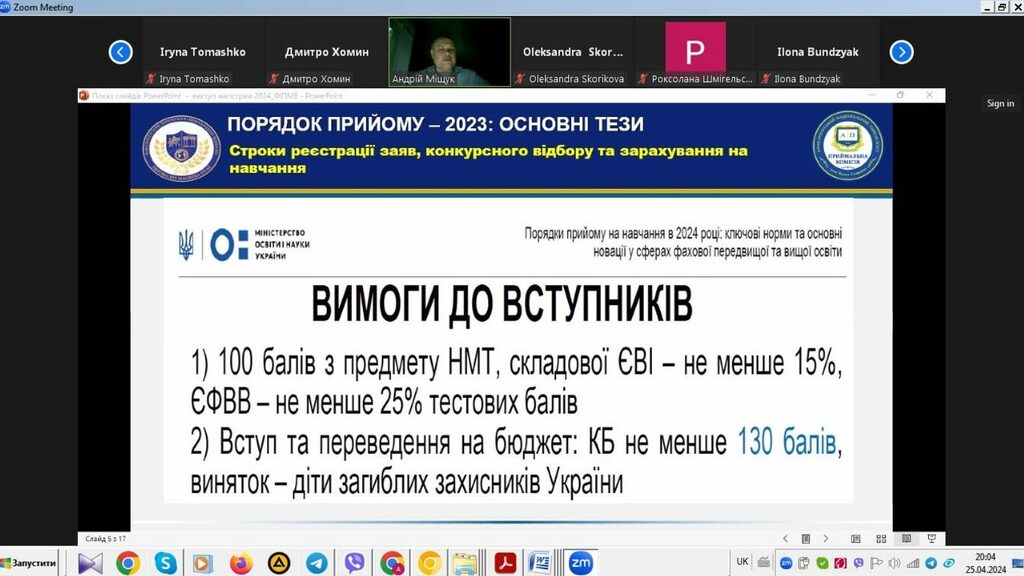Go to previous slide in PowerPoint
The image size is (1024, 576).
click(x=786, y=538)
